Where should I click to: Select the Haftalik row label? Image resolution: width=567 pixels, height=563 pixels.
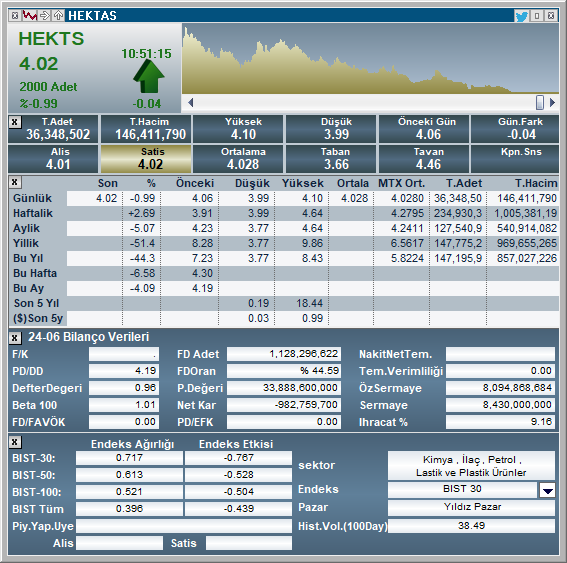click(x=33, y=213)
